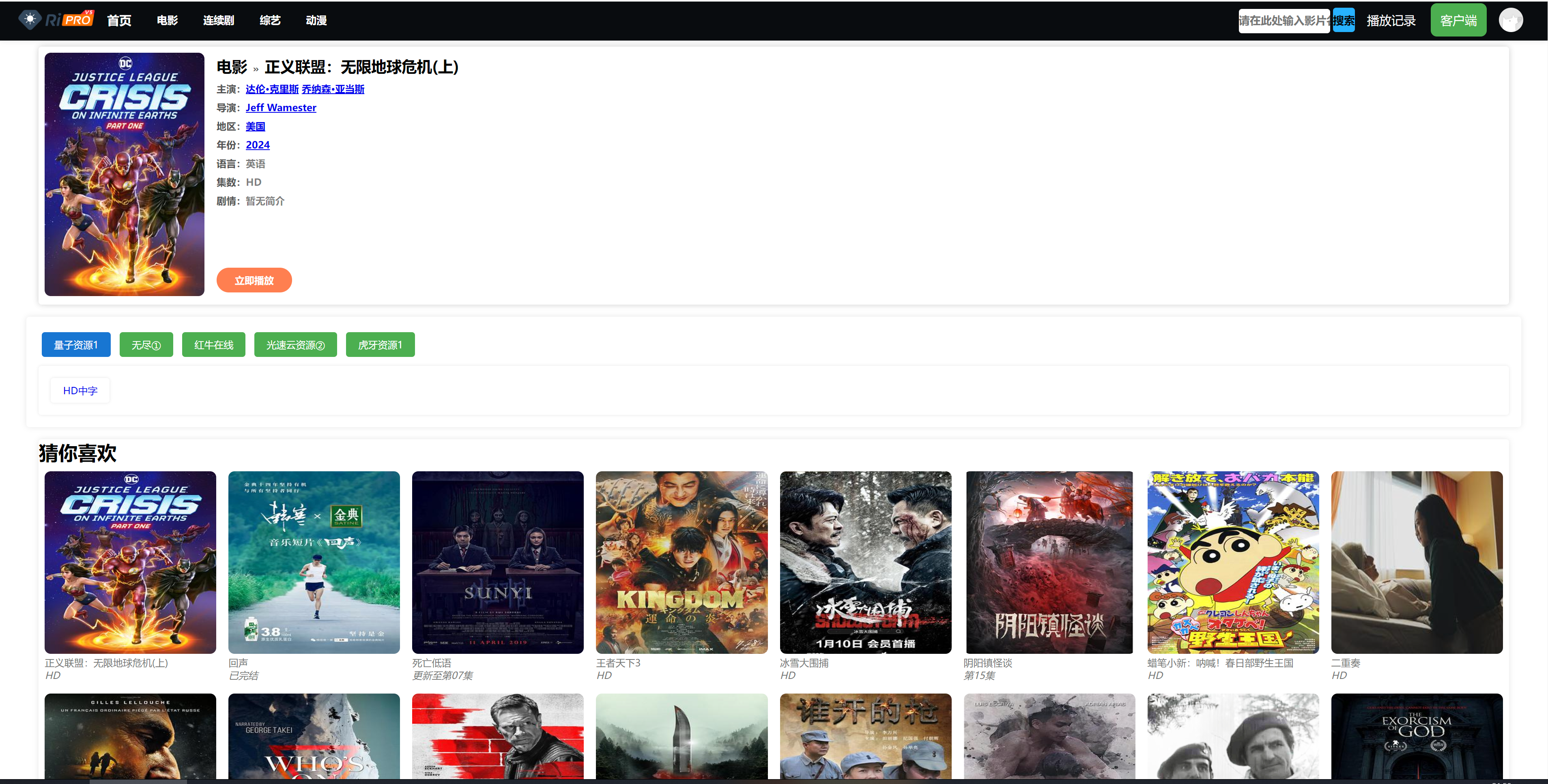Click the 冰雪大围捕 title text

click(804, 663)
